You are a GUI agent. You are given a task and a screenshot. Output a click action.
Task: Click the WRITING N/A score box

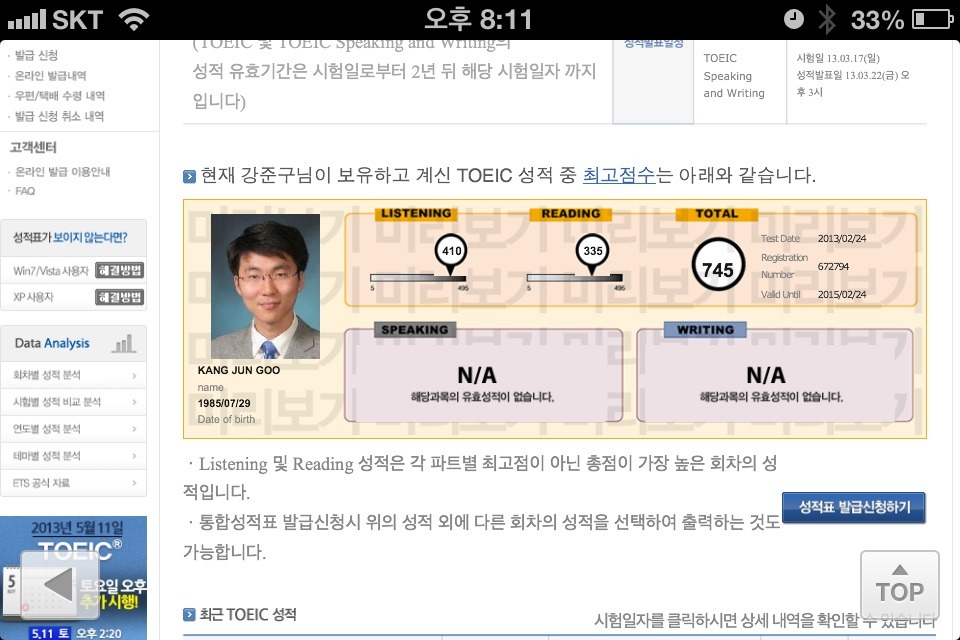(x=774, y=376)
